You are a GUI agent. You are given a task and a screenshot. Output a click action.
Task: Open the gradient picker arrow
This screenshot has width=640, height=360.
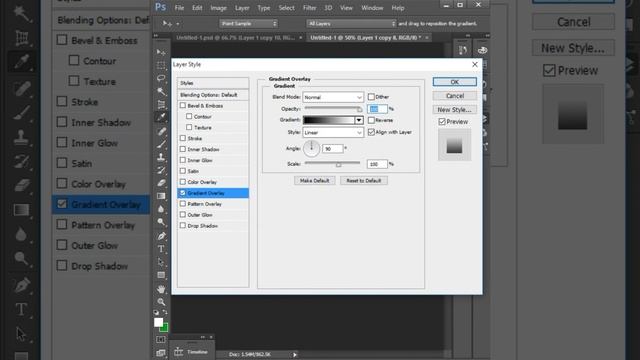point(359,120)
